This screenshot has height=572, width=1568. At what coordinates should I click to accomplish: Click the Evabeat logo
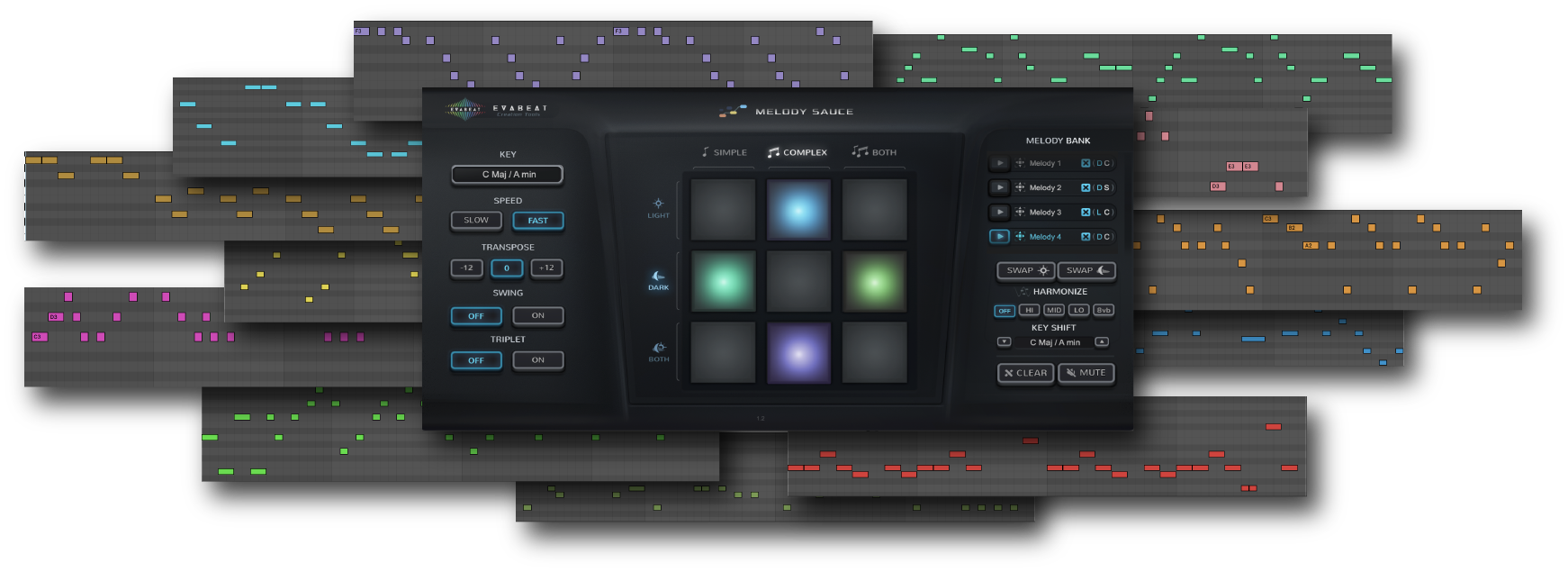point(496,110)
